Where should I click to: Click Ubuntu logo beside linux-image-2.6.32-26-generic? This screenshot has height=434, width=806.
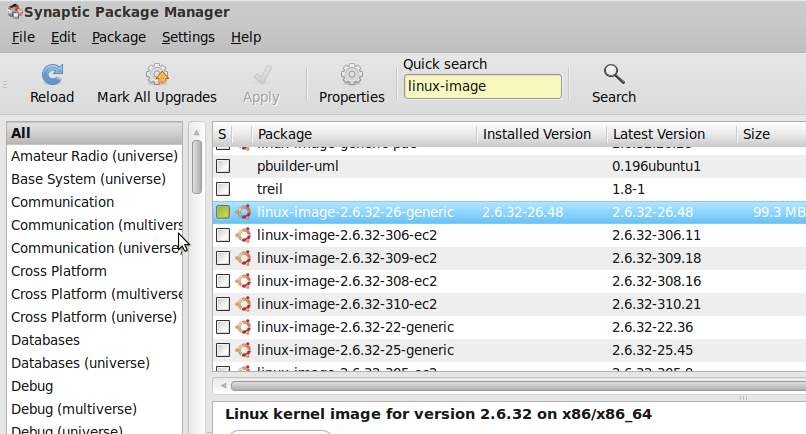[x=243, y=212]
